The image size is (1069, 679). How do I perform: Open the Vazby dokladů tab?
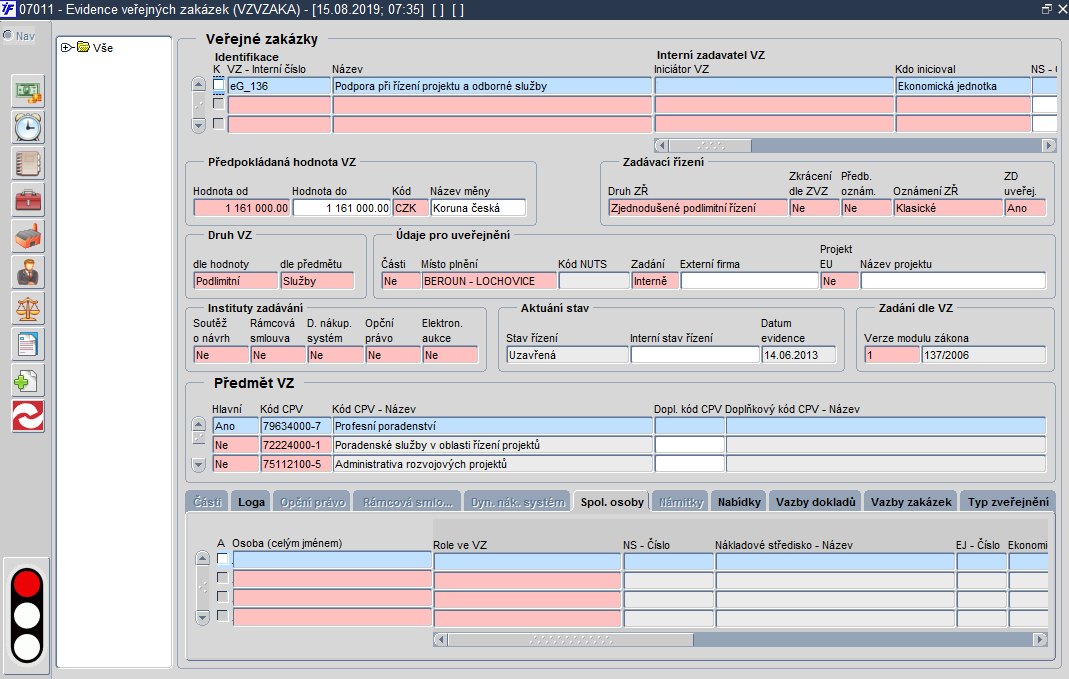coord(815,502)
